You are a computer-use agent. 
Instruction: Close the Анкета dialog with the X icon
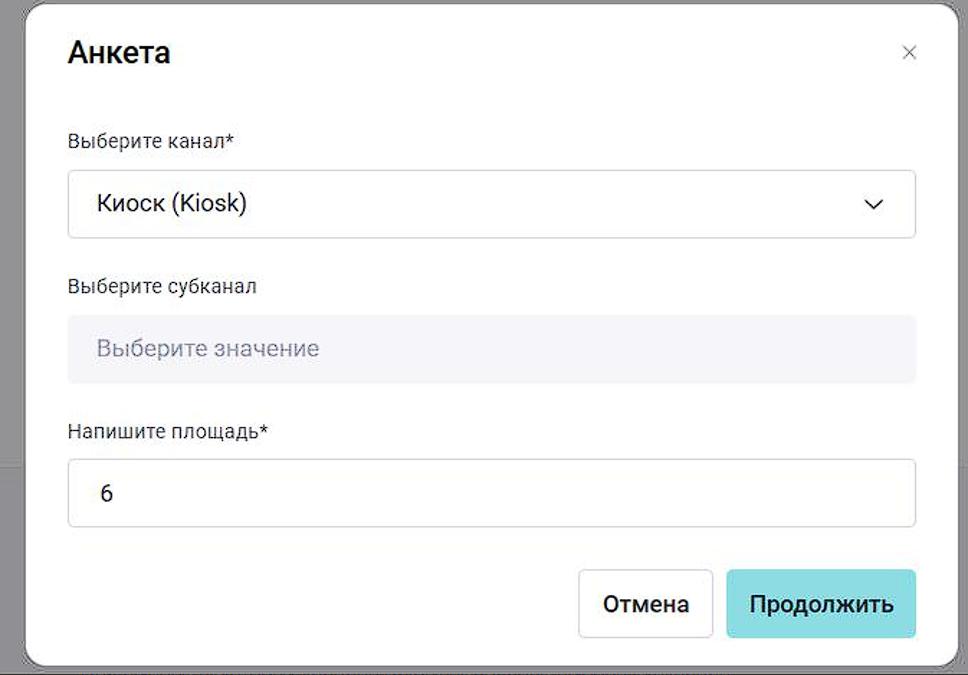pos(908,53)
